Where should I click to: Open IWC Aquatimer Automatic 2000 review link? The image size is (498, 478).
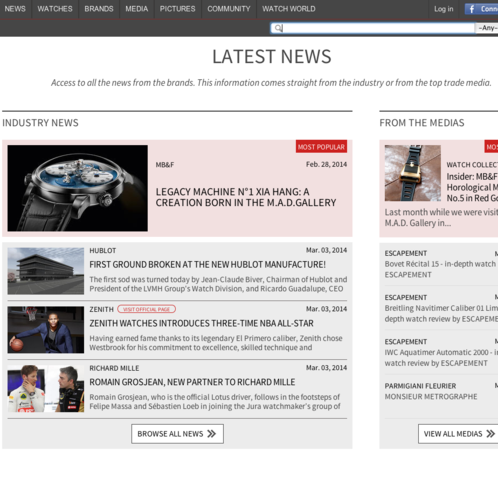(x=441, y=358)
